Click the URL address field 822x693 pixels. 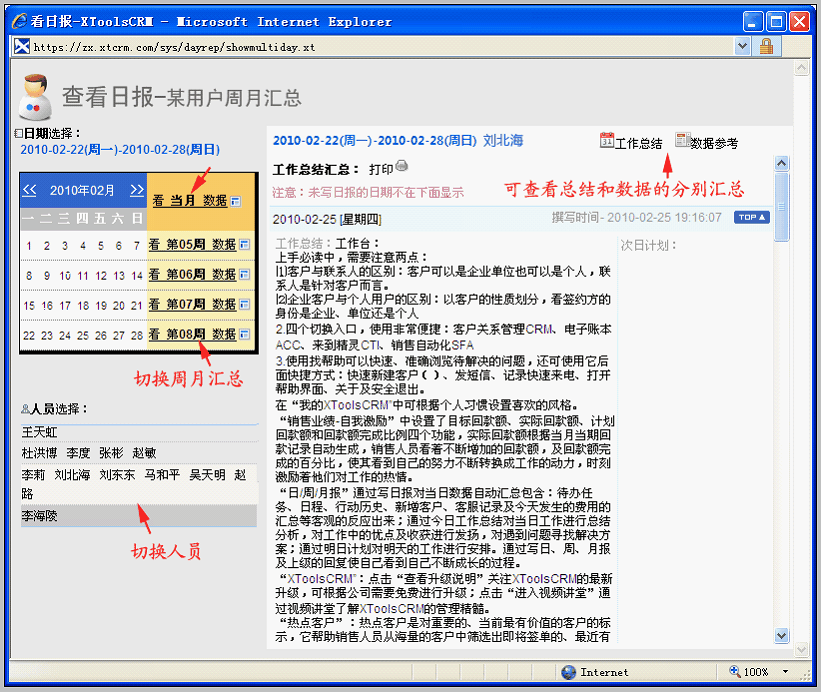click(x=380, y=46)
